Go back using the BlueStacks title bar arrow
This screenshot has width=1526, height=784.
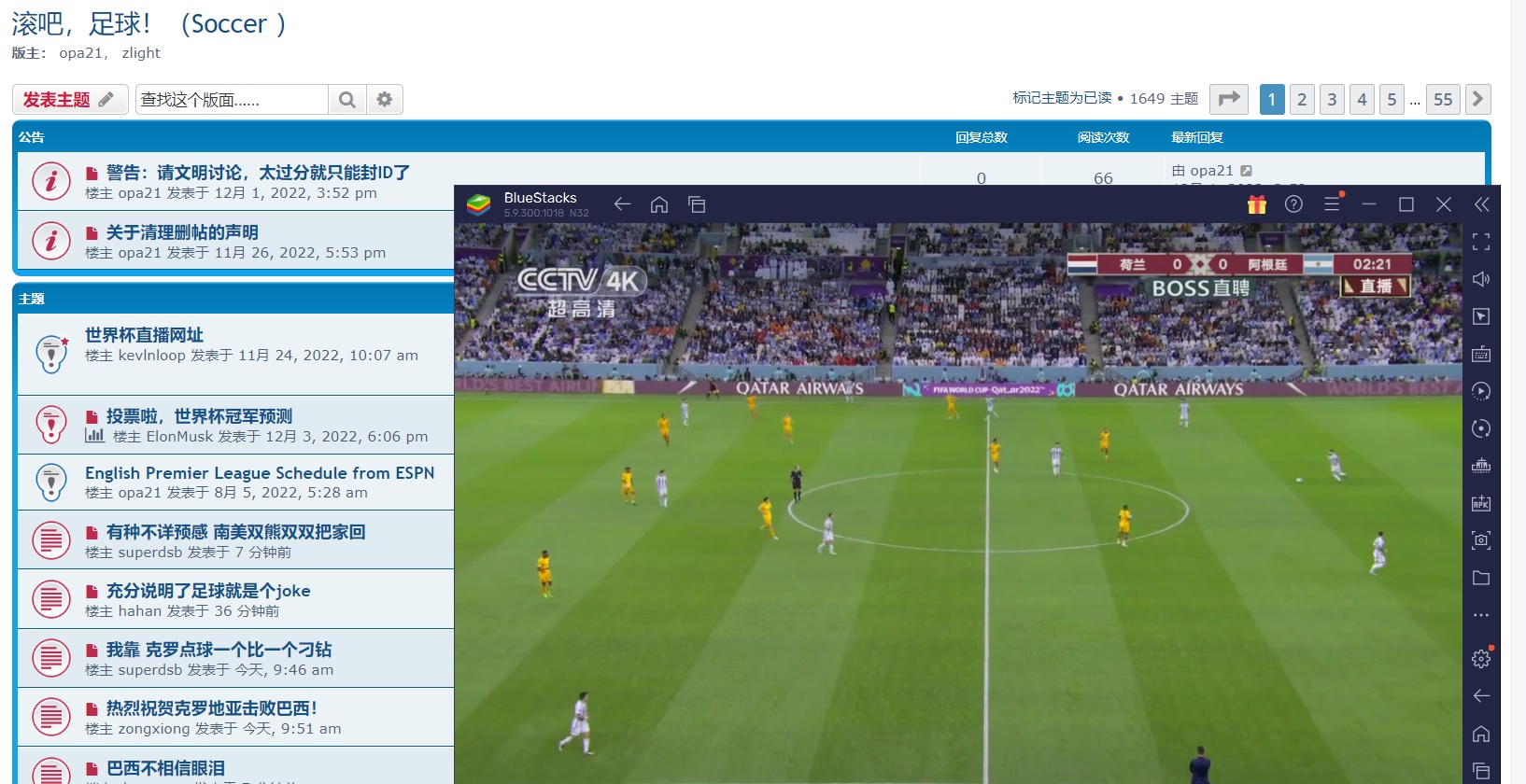point(623,204)
